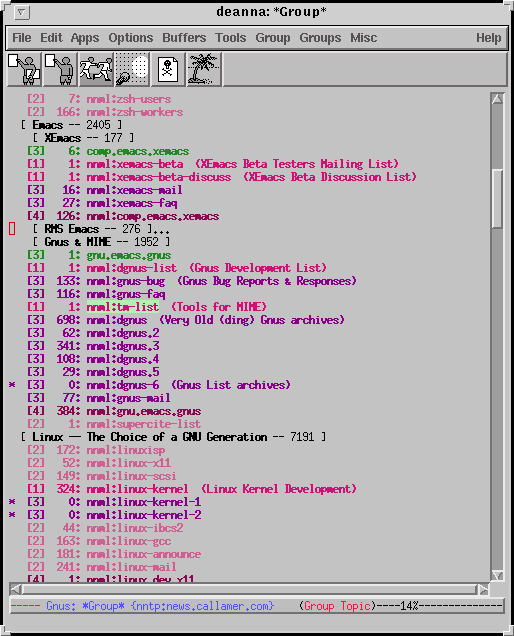The width and height of the screenshot is (514, 636).
Task: Click the second toolbar icon of person holding paper
Action: pyautogui.click(x=60, y=69)
